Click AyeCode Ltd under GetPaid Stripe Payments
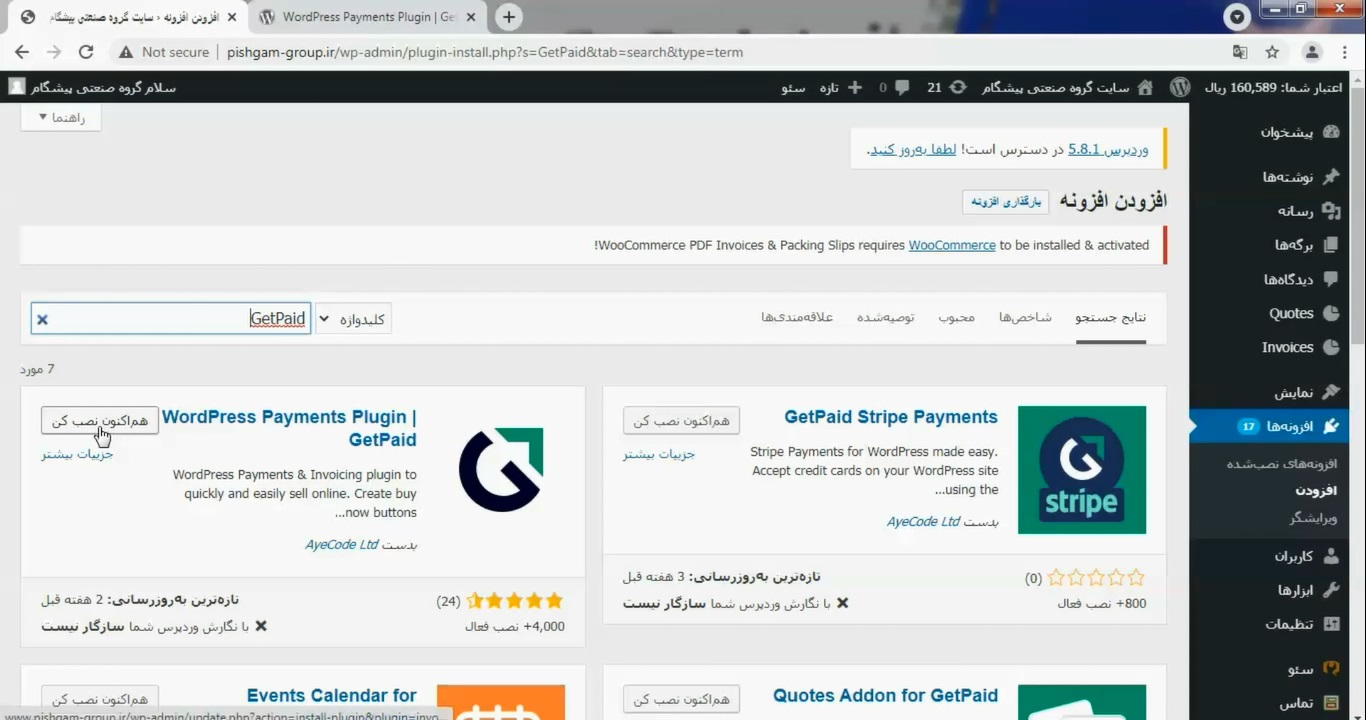Viewport: 1366px width, 720px height. click(923, 522)
